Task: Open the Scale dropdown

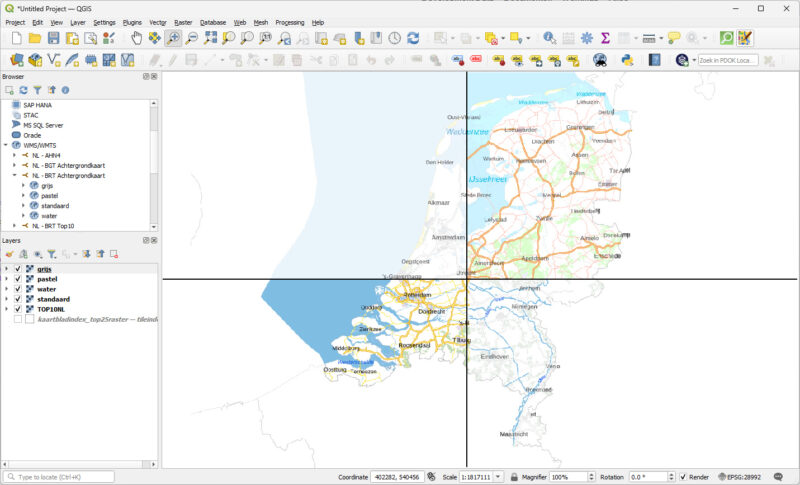Action: pyautogui.click(x=498, y=477)
